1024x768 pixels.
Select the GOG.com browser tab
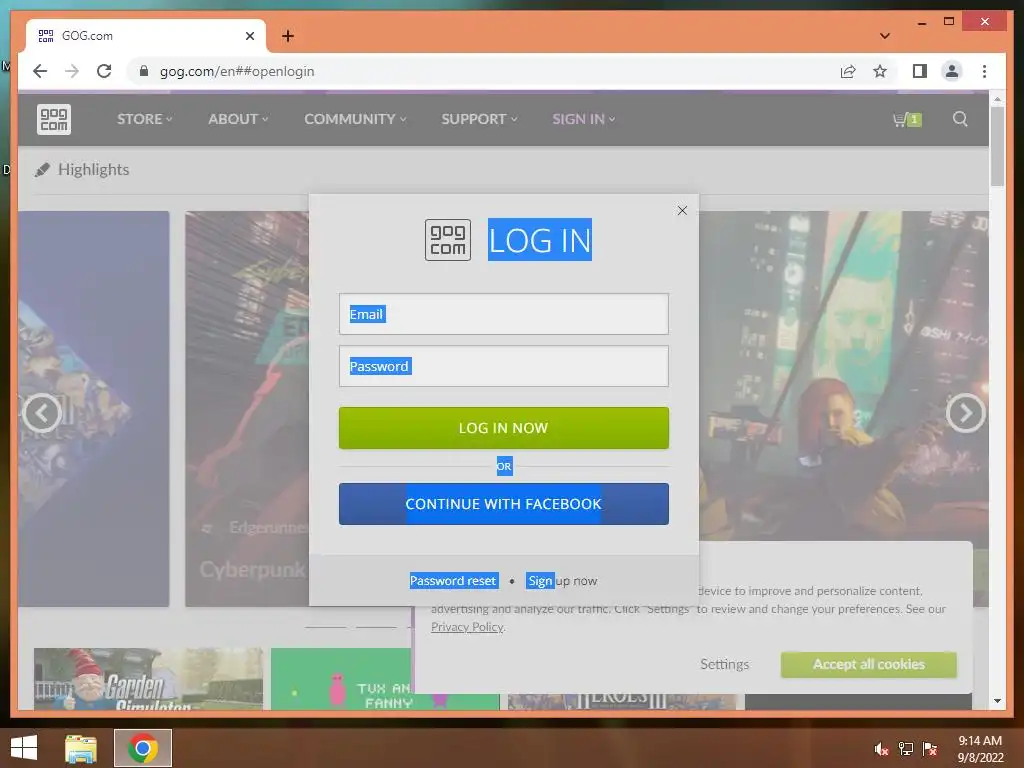click(x=145, y=36)
